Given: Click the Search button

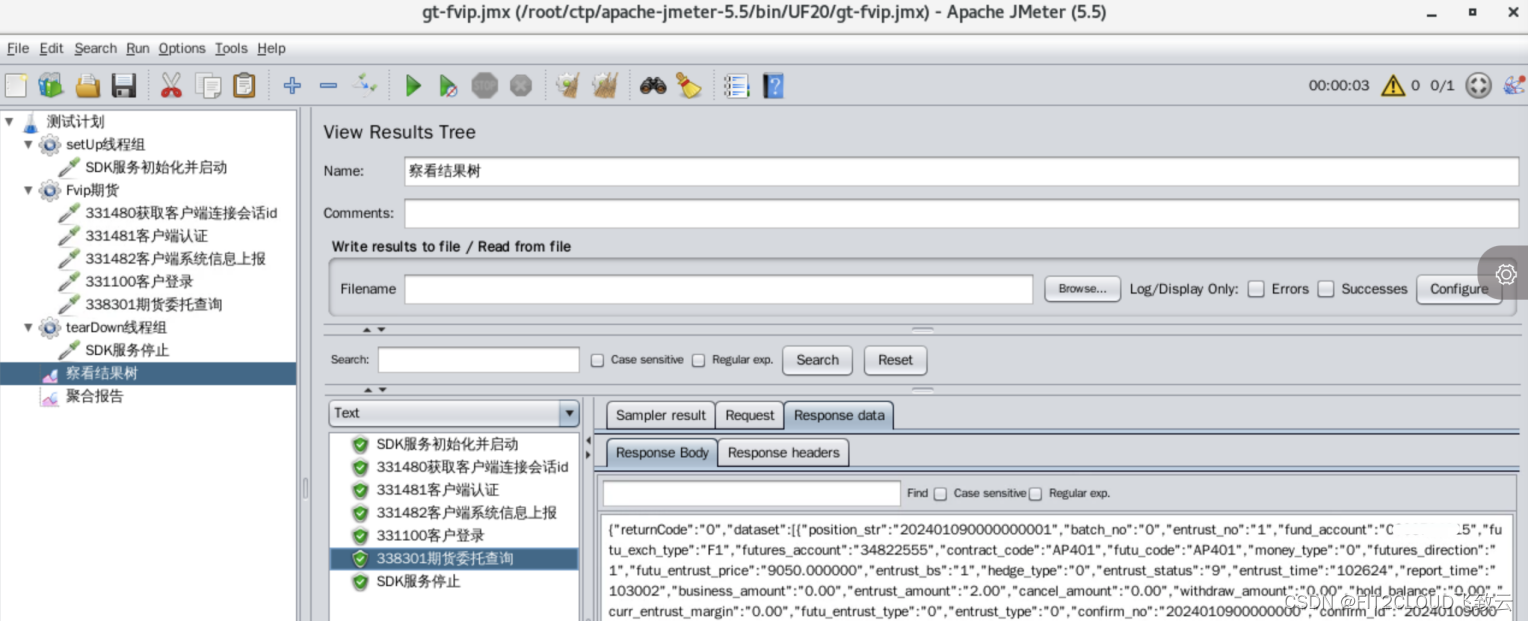Looking at the screenshot, I should pos(817,360).
